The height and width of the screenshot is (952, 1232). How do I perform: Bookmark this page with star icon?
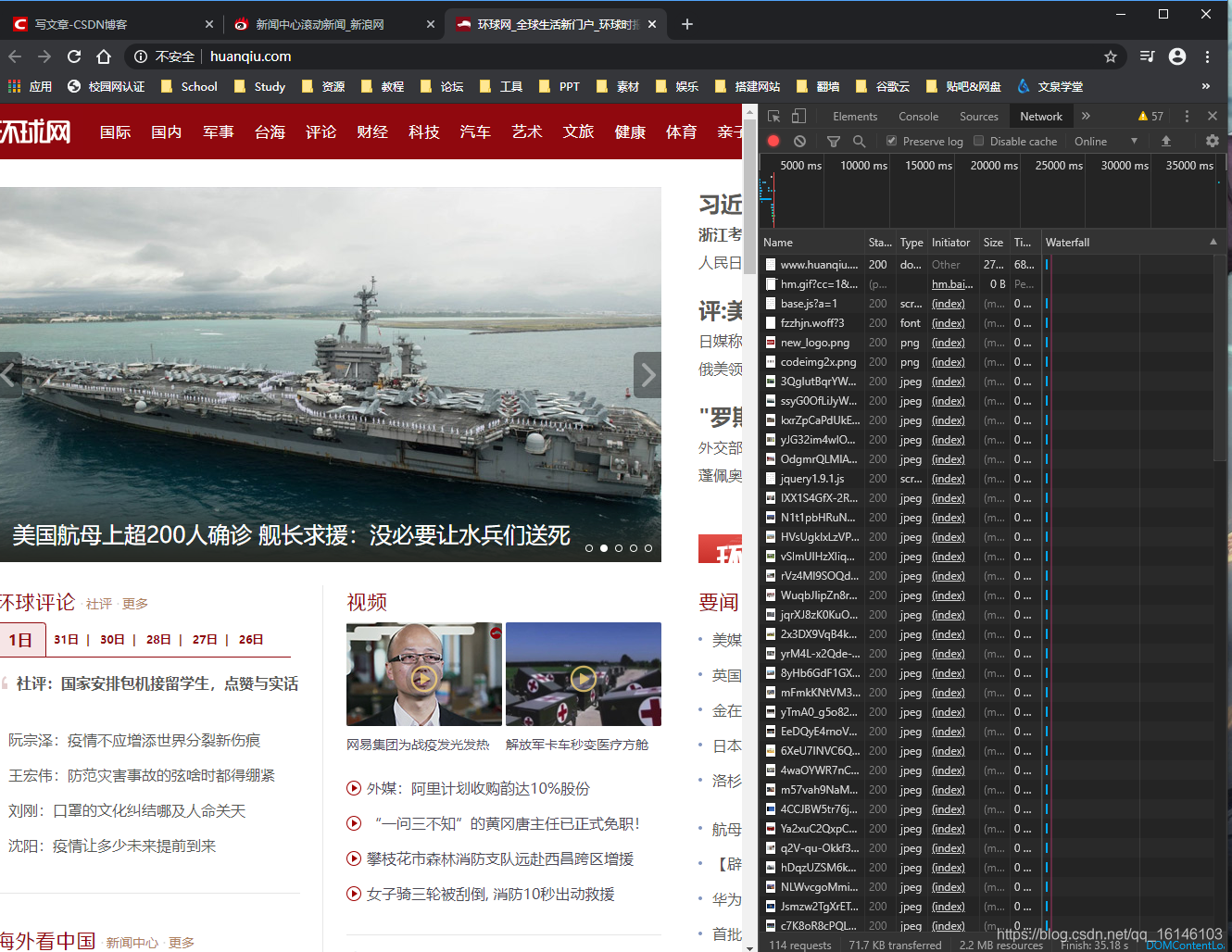click(x=1111, y=56)
